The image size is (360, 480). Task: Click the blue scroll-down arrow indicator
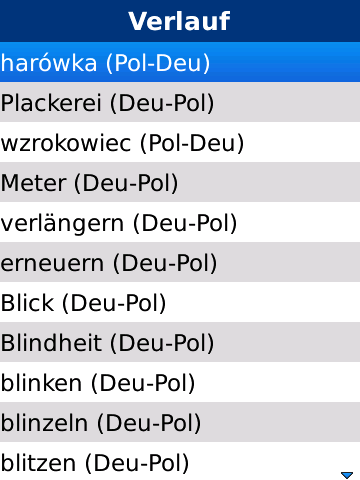click(347, 475)
